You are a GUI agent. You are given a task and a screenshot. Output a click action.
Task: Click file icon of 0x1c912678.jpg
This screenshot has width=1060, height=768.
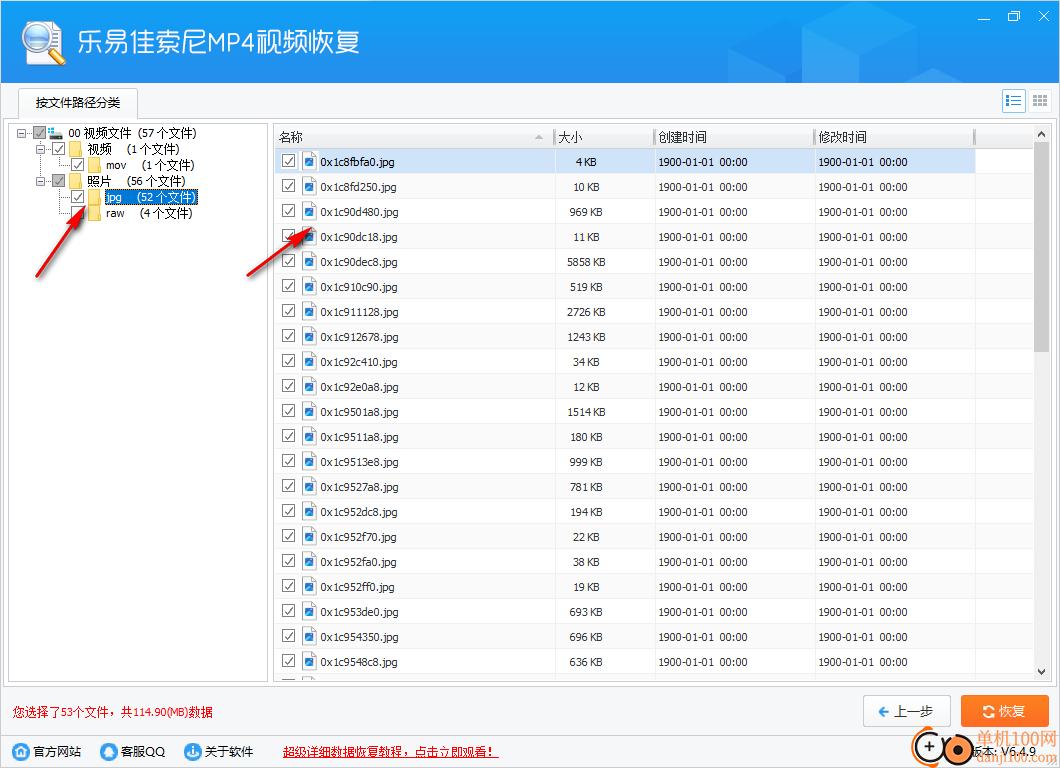click(309, 337)
